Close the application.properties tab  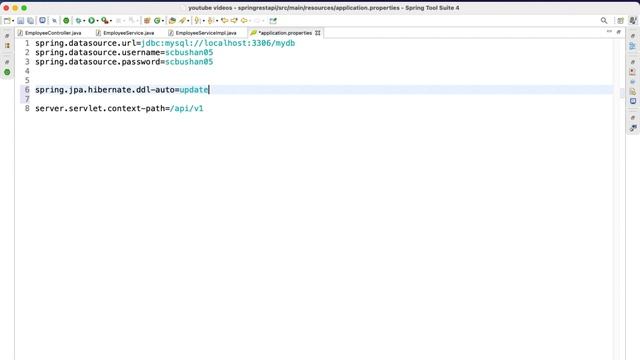(x=318, y=33)
